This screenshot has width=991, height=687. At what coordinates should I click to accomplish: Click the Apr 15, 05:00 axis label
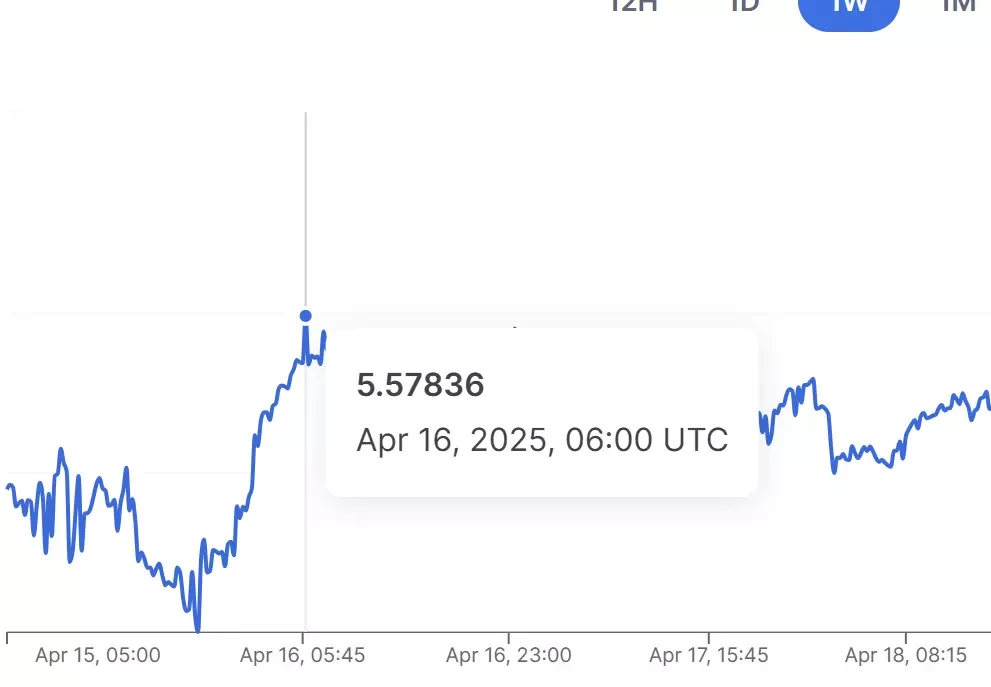(x=98, y=655)
